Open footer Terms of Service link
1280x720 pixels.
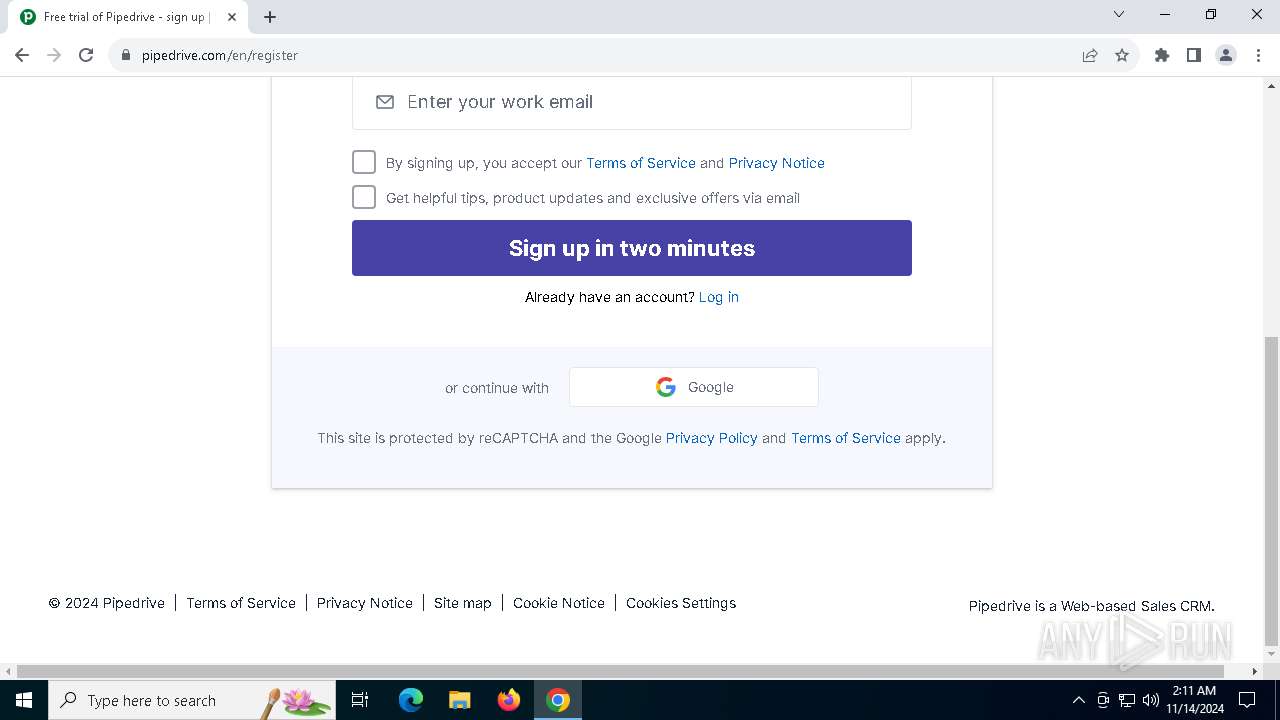241,603
